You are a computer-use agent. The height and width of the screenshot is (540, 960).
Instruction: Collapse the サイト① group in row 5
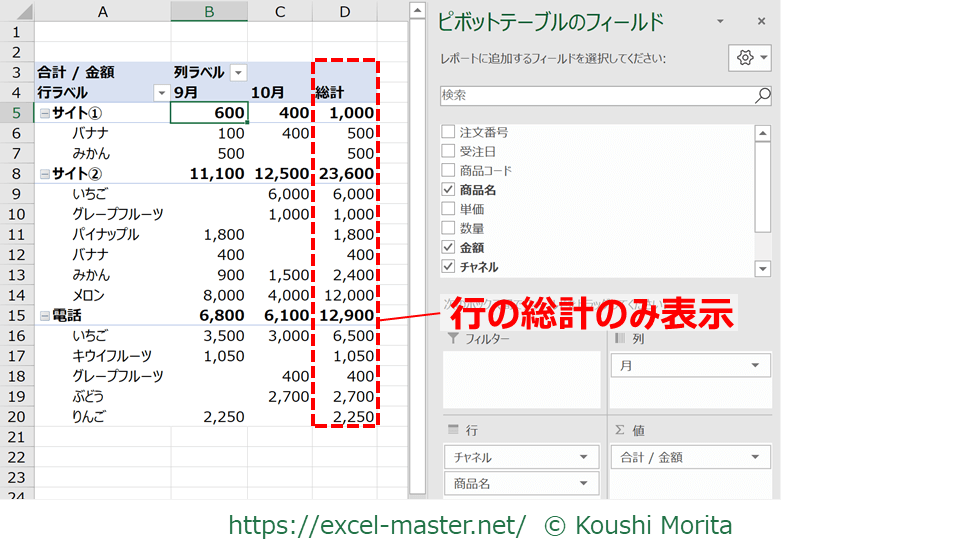[x=44, y=113]
